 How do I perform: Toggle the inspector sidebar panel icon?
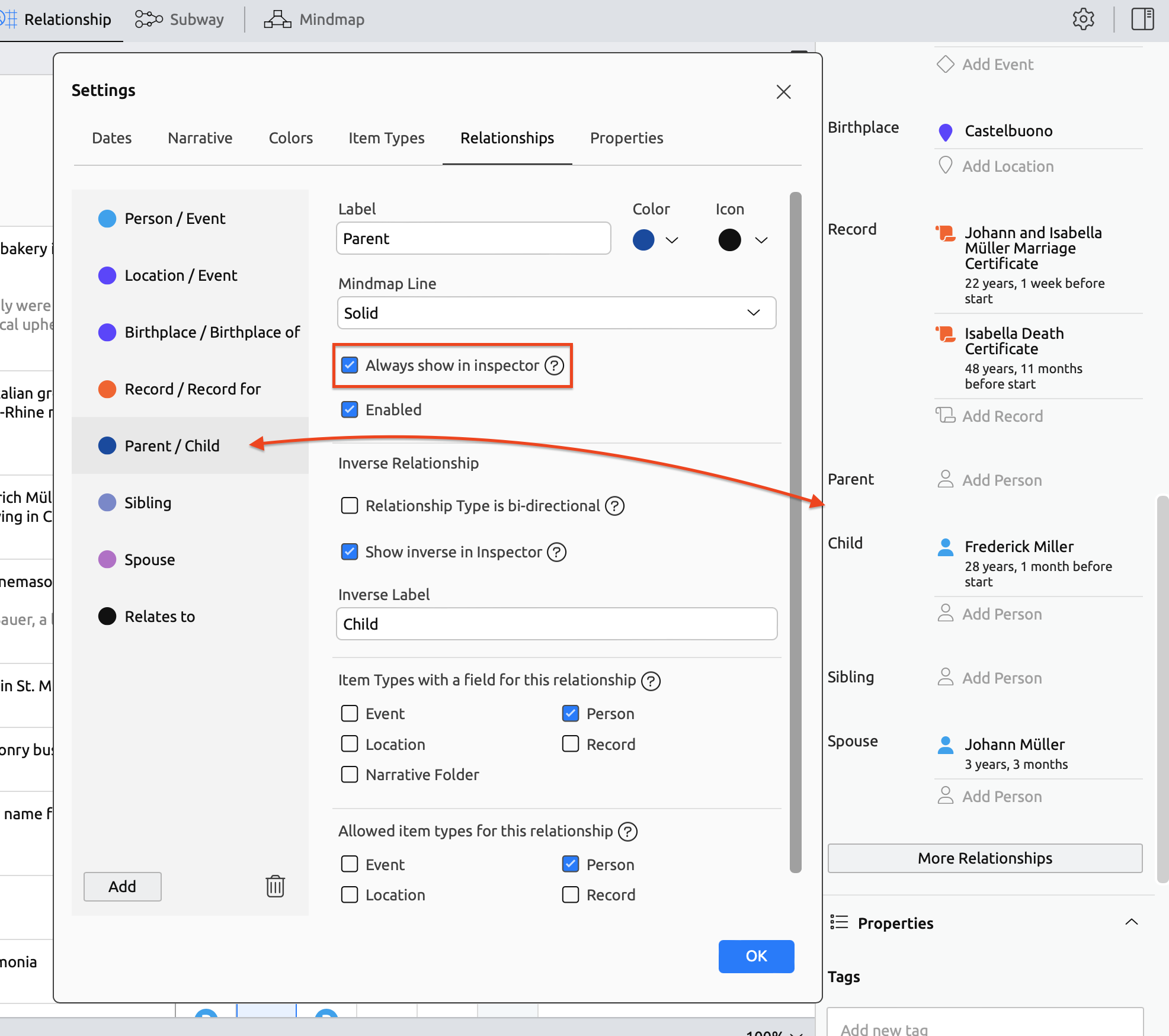(1142, 20)
